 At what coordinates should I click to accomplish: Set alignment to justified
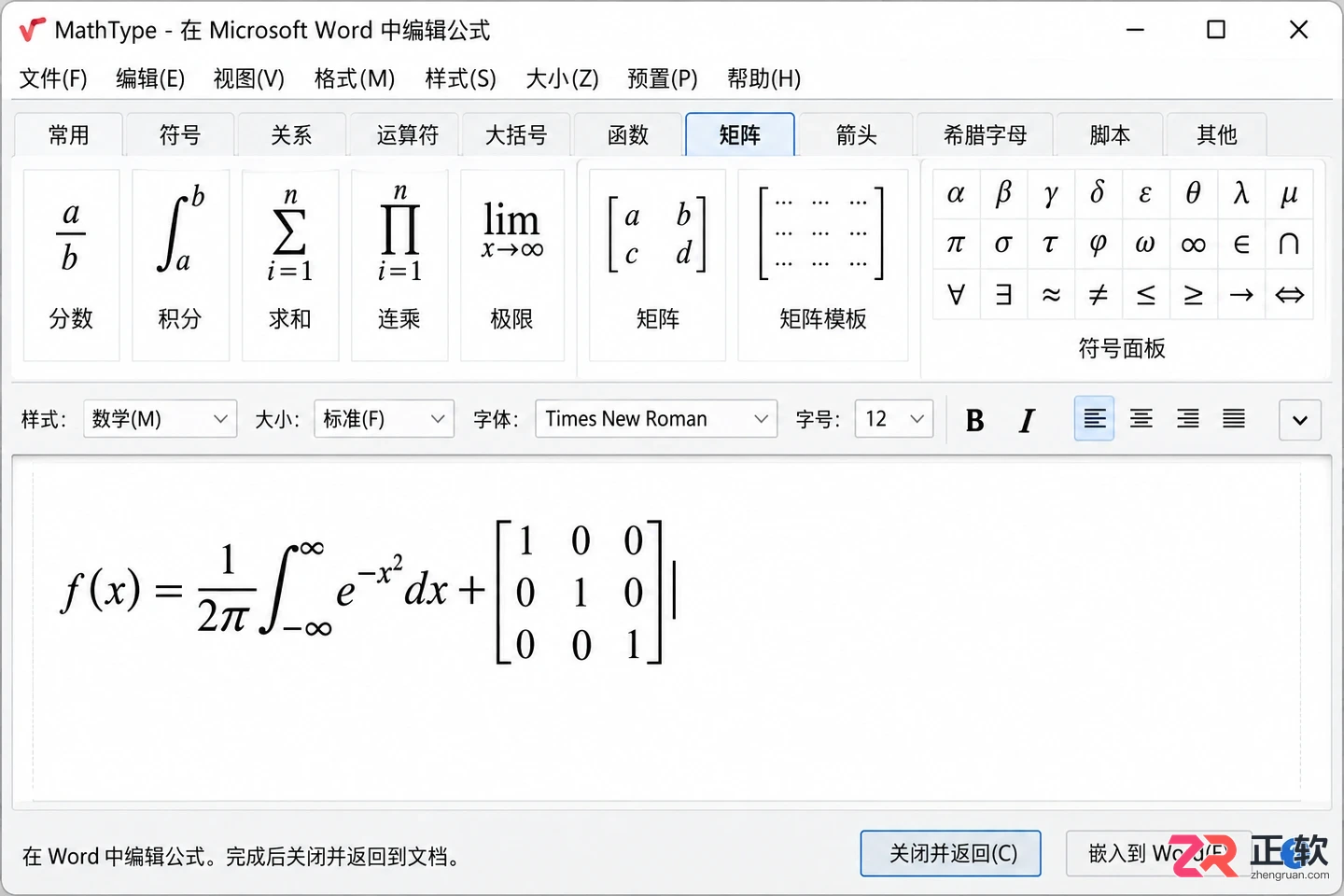coord(1234,419)
